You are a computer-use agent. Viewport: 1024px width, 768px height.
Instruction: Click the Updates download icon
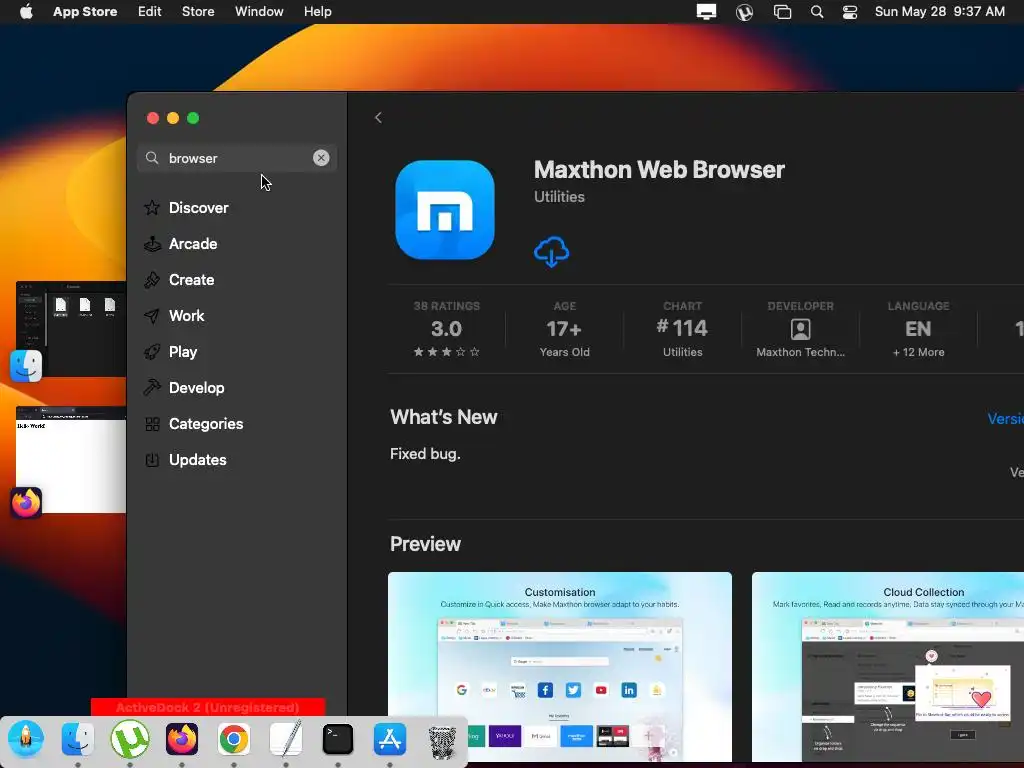point(152,460)
